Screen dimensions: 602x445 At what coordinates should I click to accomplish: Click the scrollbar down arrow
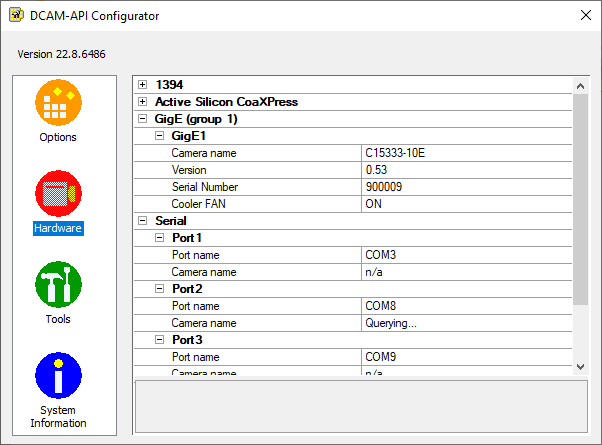coord(581,367)
